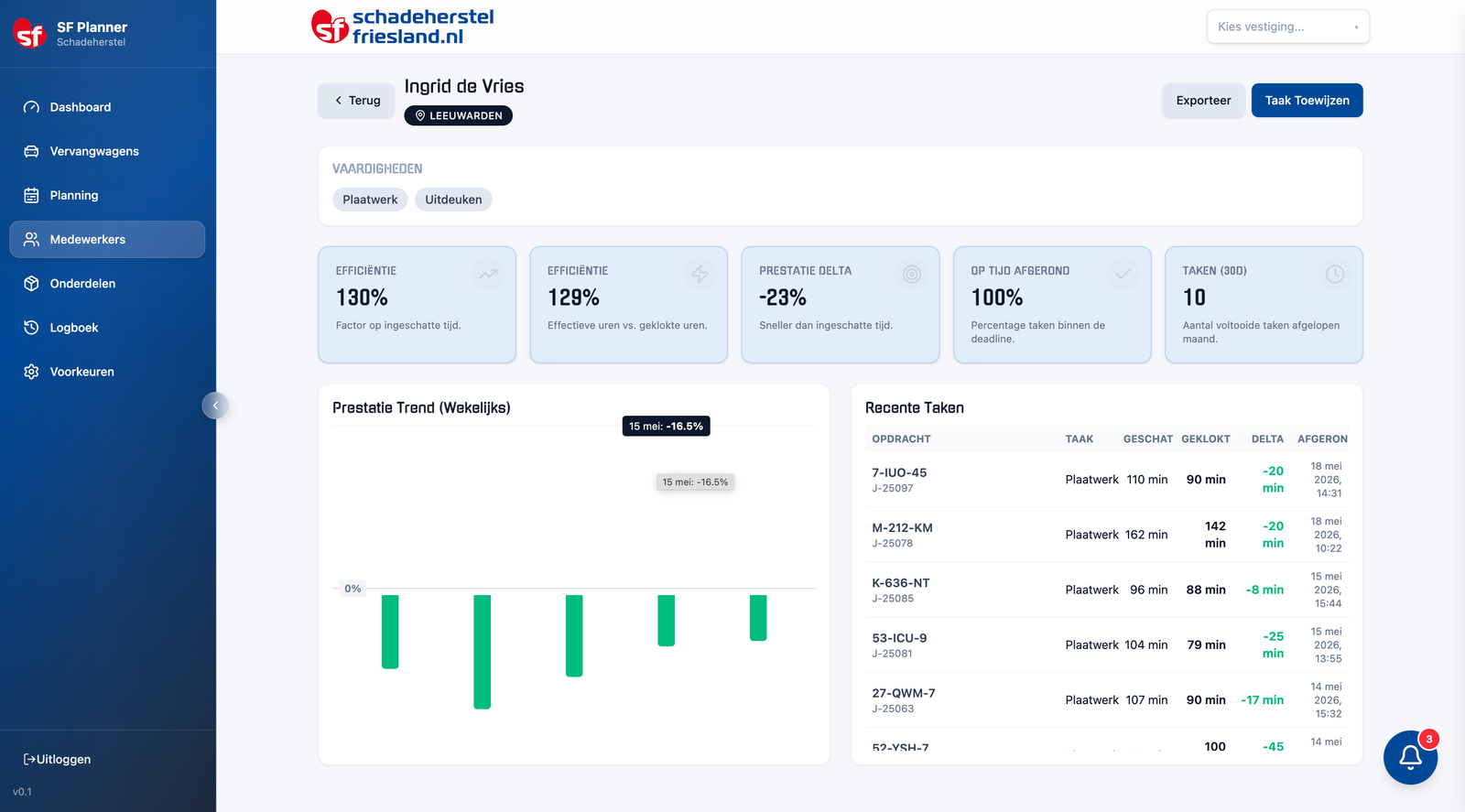Click the Taak Toewijzen button

click(x=1307, y=101)
